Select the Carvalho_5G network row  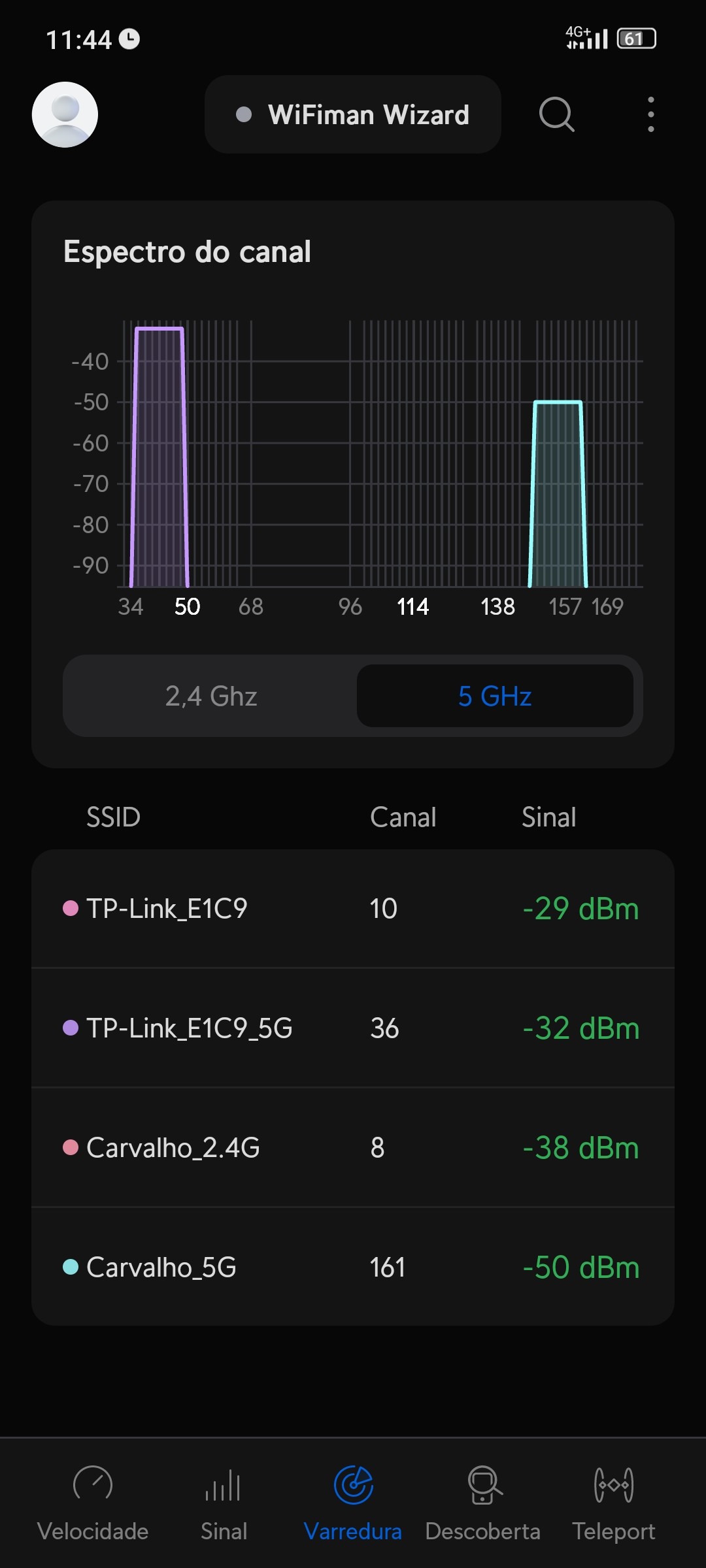(x=353, y=1267)
